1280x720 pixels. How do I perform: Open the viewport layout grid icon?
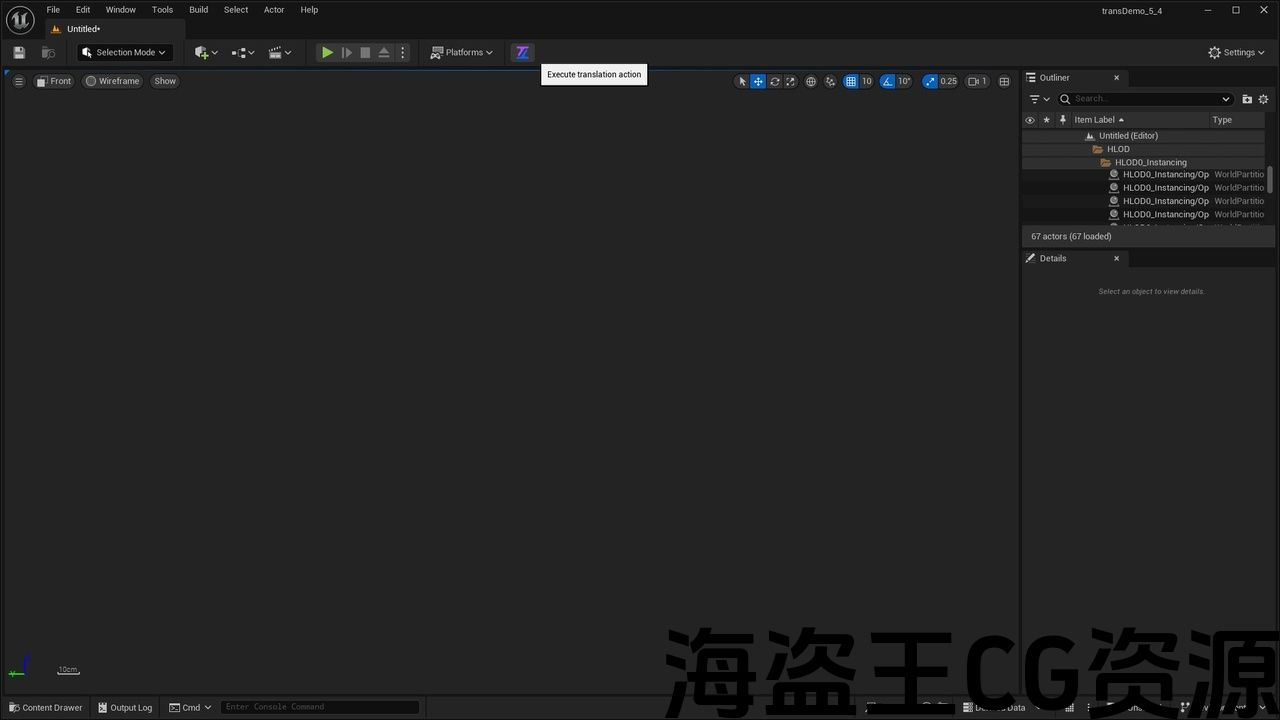[1004, 82]
